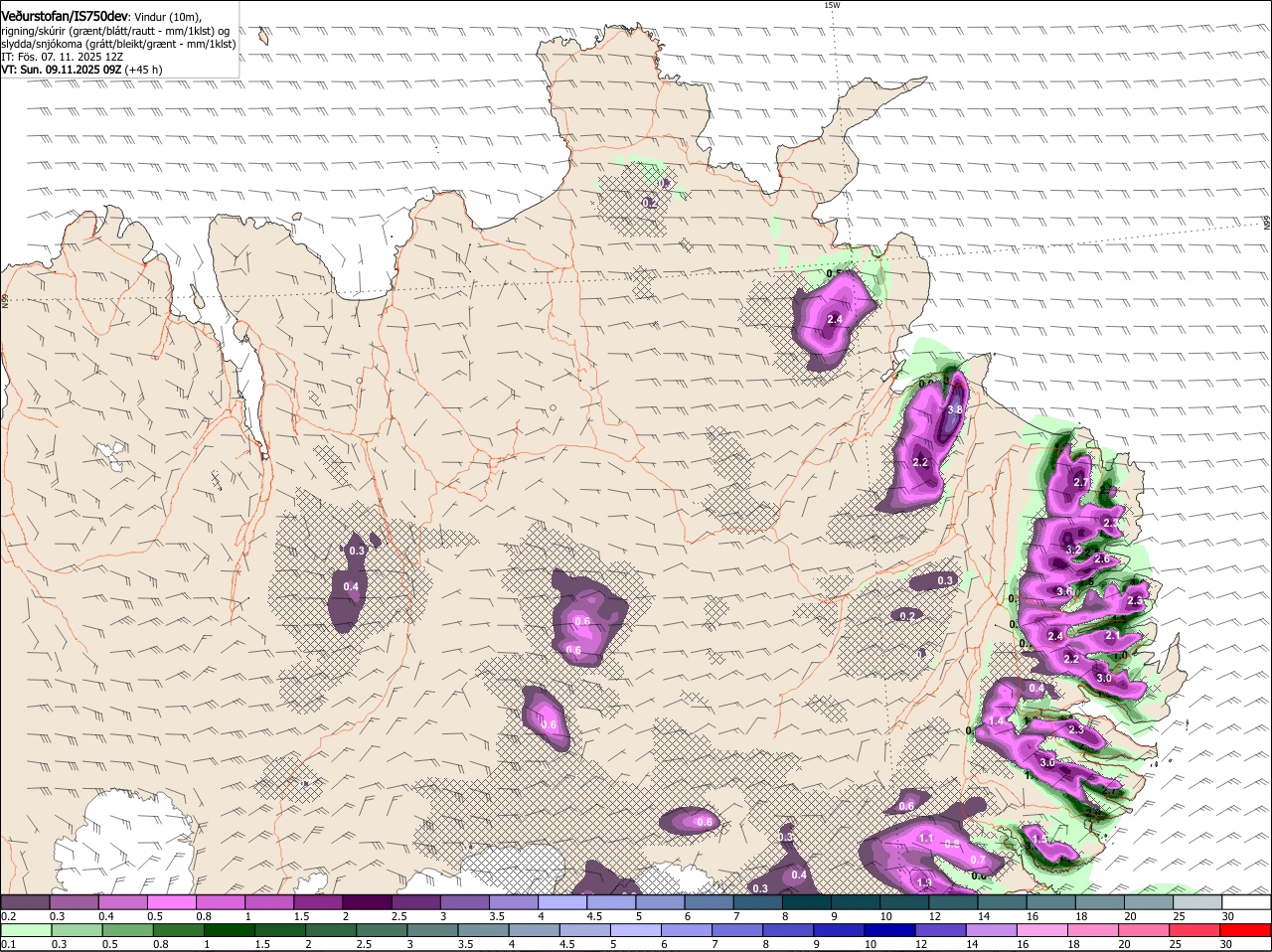
Task: Click the 15W longitude label
Action: point(832,5)
